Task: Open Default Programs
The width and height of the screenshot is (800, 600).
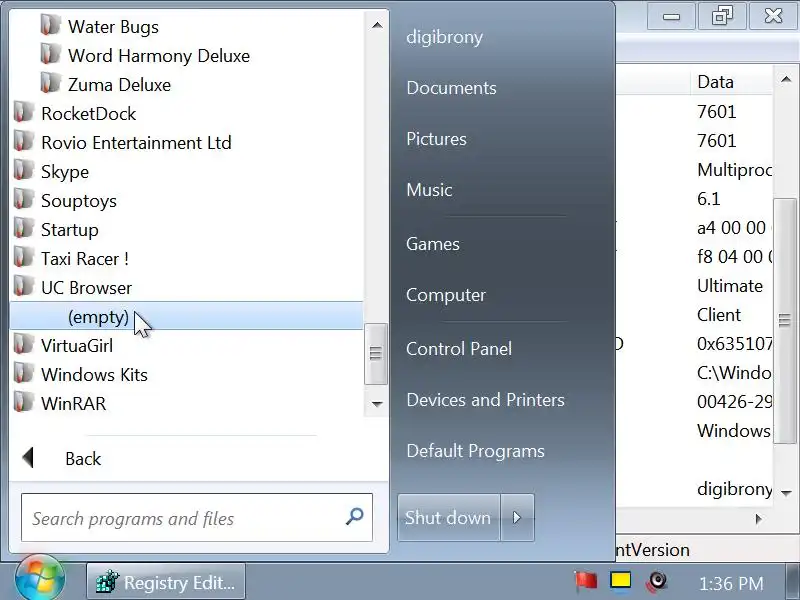Action: click(x=476, y=451)
